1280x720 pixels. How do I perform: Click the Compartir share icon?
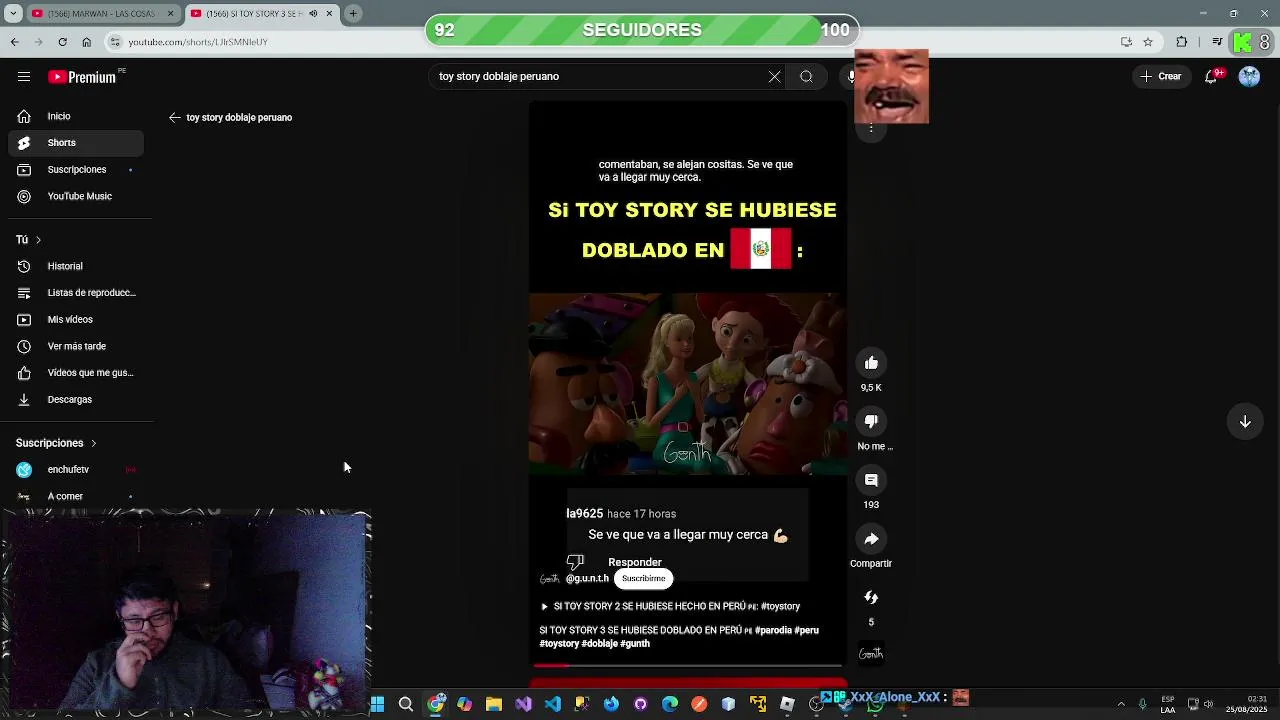click(x=871, y=539)
